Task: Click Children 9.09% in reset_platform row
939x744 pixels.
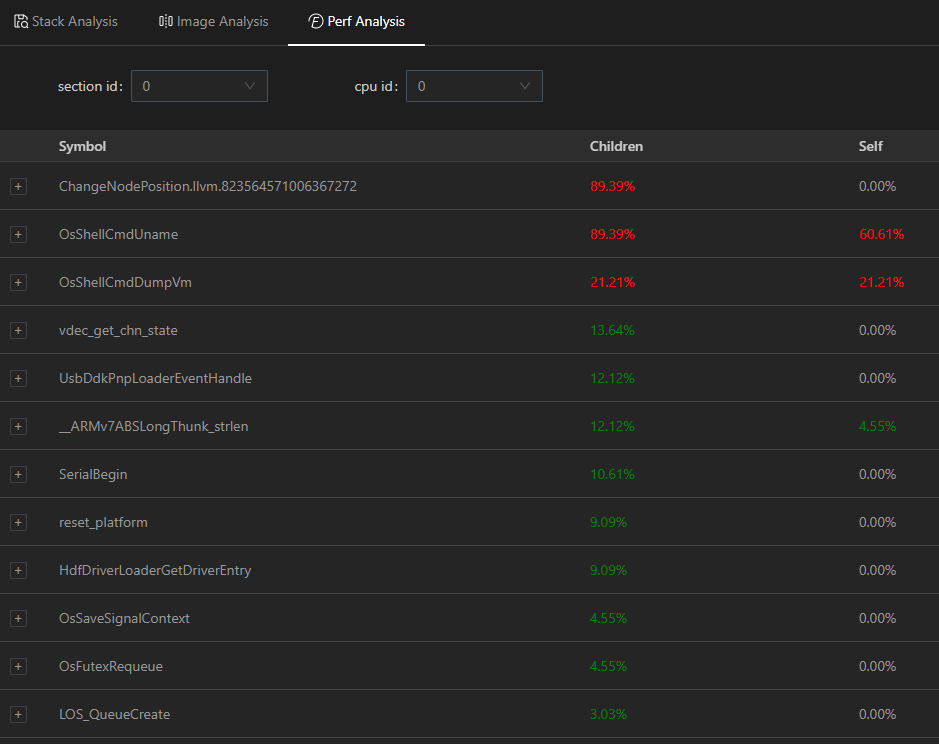Action: [x=608, y=522]
